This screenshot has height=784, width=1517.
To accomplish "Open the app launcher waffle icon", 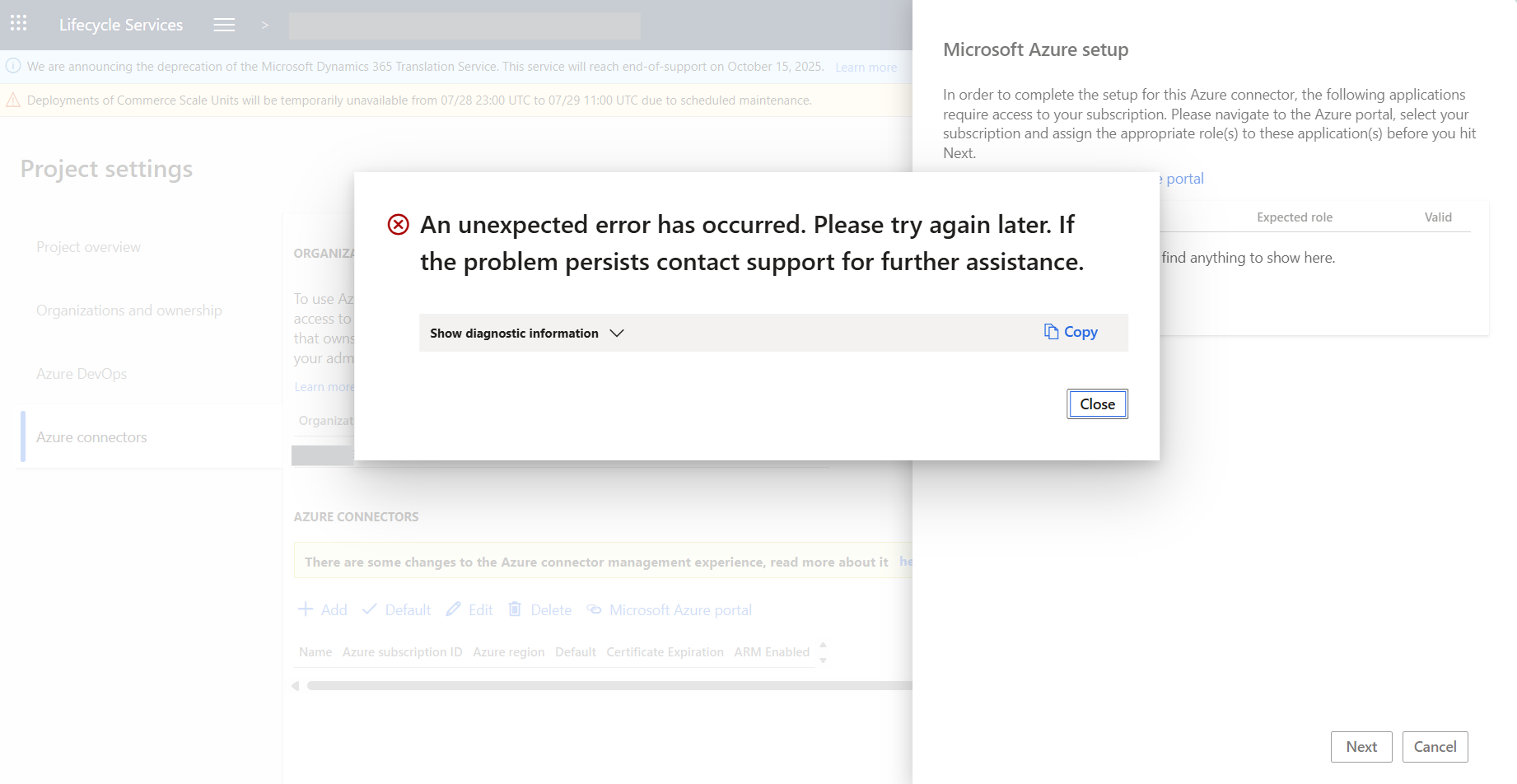I will [18, 23].
